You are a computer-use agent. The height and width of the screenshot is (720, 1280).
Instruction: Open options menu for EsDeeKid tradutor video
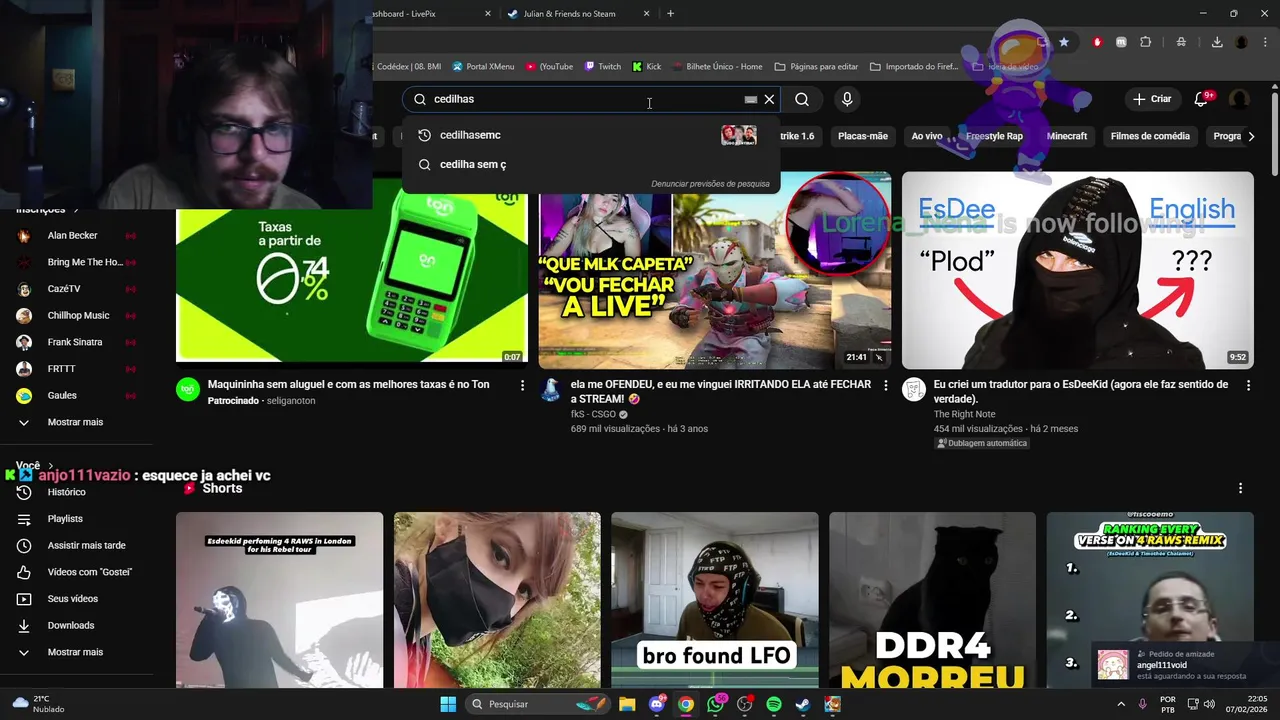(1248, 385)
